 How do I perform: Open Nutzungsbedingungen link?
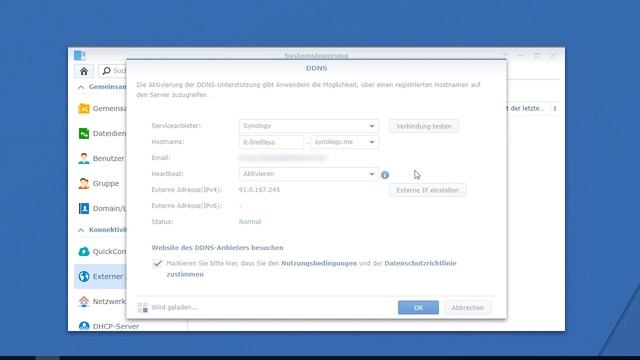coord(319,263)
